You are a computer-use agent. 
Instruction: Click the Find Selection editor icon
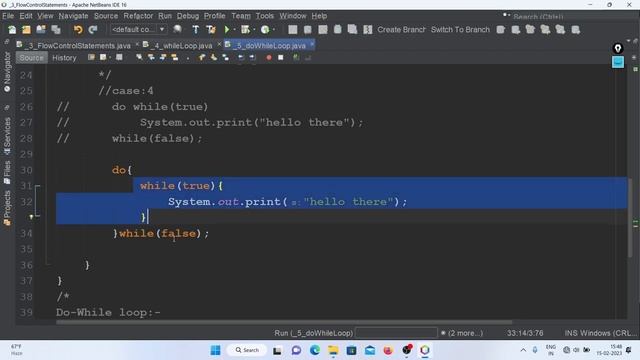point(139,58)
